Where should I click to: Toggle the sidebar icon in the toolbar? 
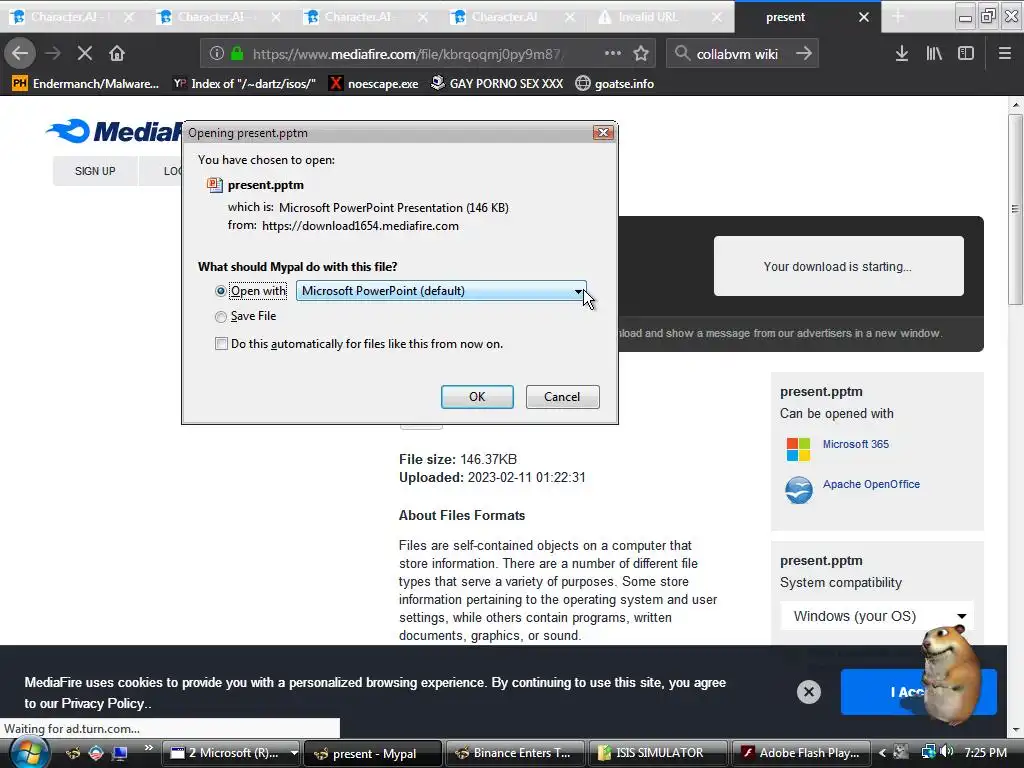(x=966, y=54)
